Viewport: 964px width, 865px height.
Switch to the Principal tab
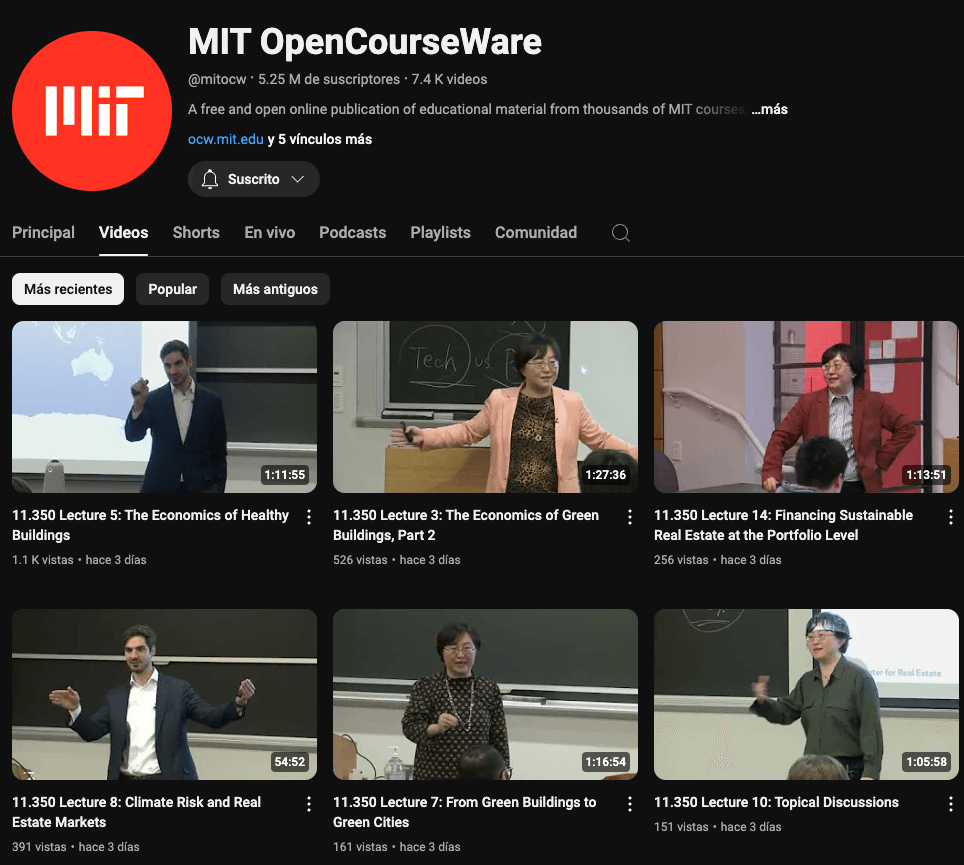[x=43, y=232]
